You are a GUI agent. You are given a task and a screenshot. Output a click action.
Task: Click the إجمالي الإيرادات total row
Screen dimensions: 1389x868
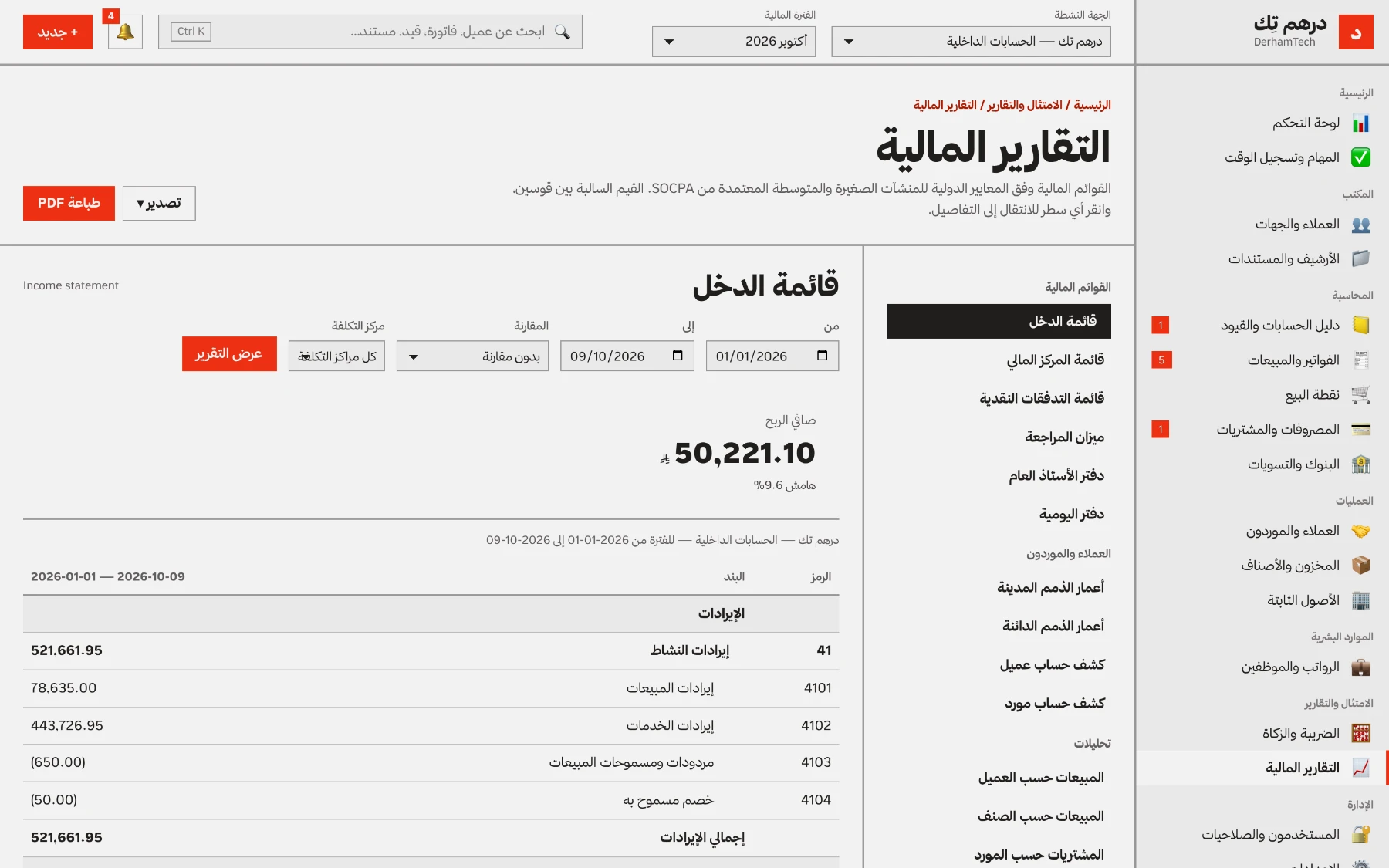coord(431,838)
